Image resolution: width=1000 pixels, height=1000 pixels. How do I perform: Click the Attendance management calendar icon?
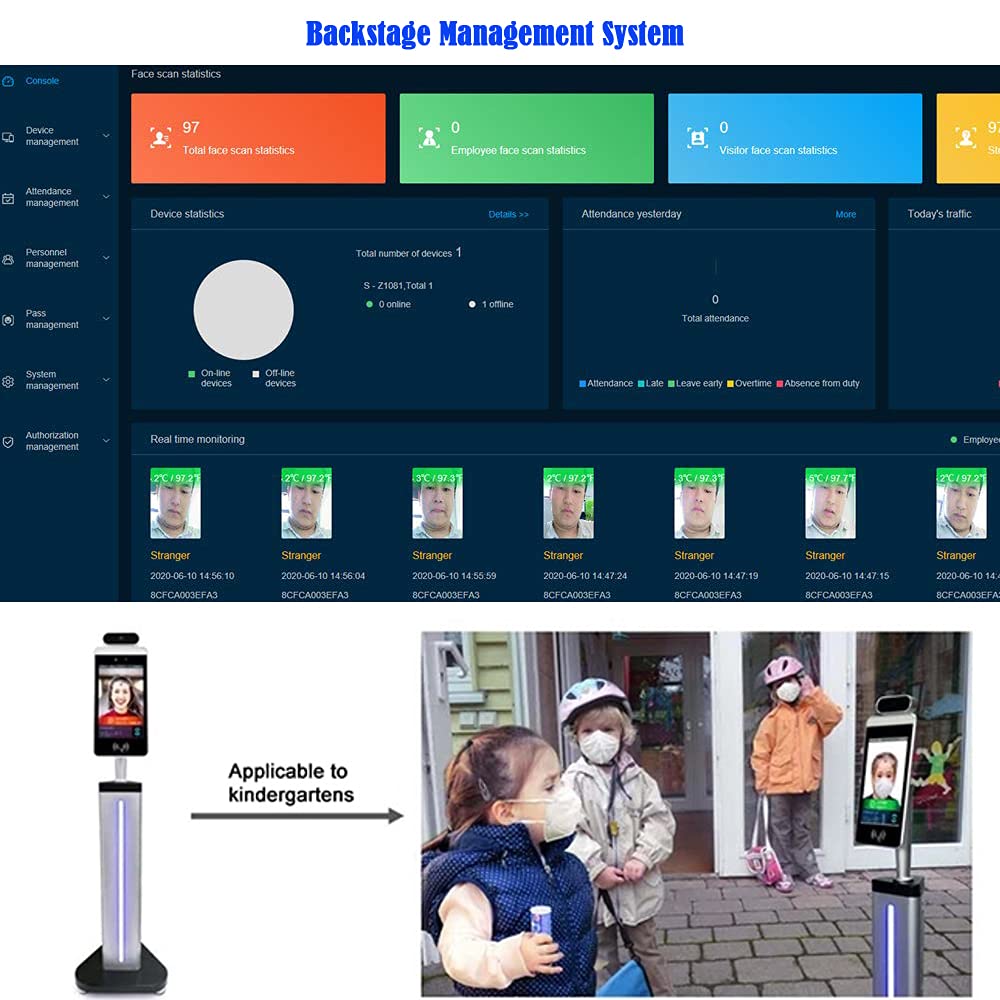pos(8,198)
